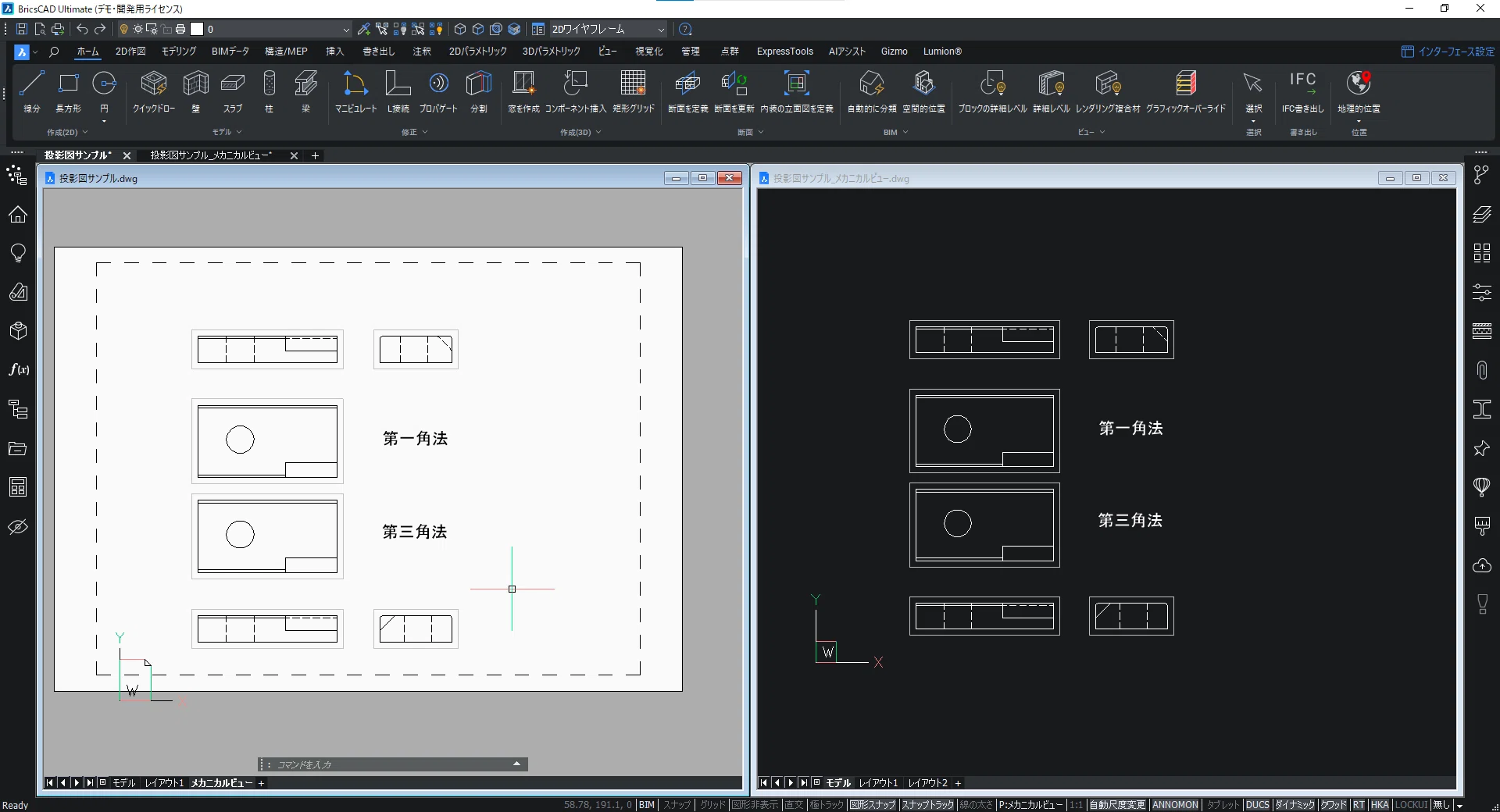Viewport: 1500px width, 812px height.
Task: Click 自動尺度変更 in status bar
Action: pos(1117,805)
